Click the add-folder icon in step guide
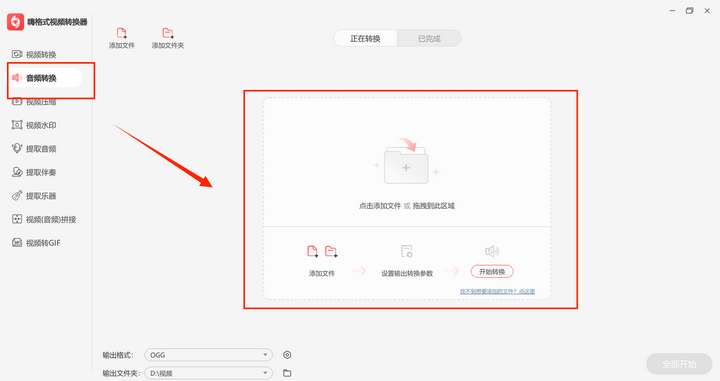The width and height of the screenshot is (720, 381). pos(331,251)
